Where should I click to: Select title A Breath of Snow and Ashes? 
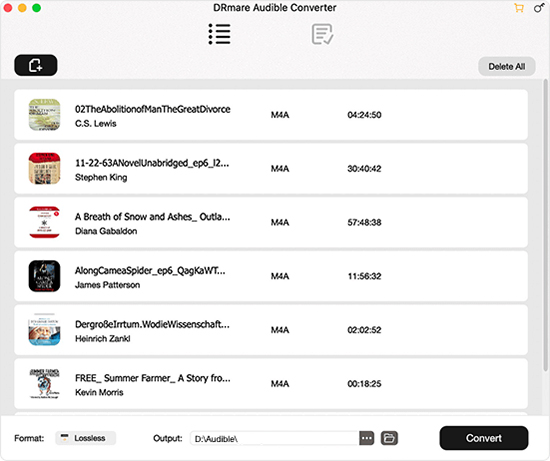(x=153, y=217)
